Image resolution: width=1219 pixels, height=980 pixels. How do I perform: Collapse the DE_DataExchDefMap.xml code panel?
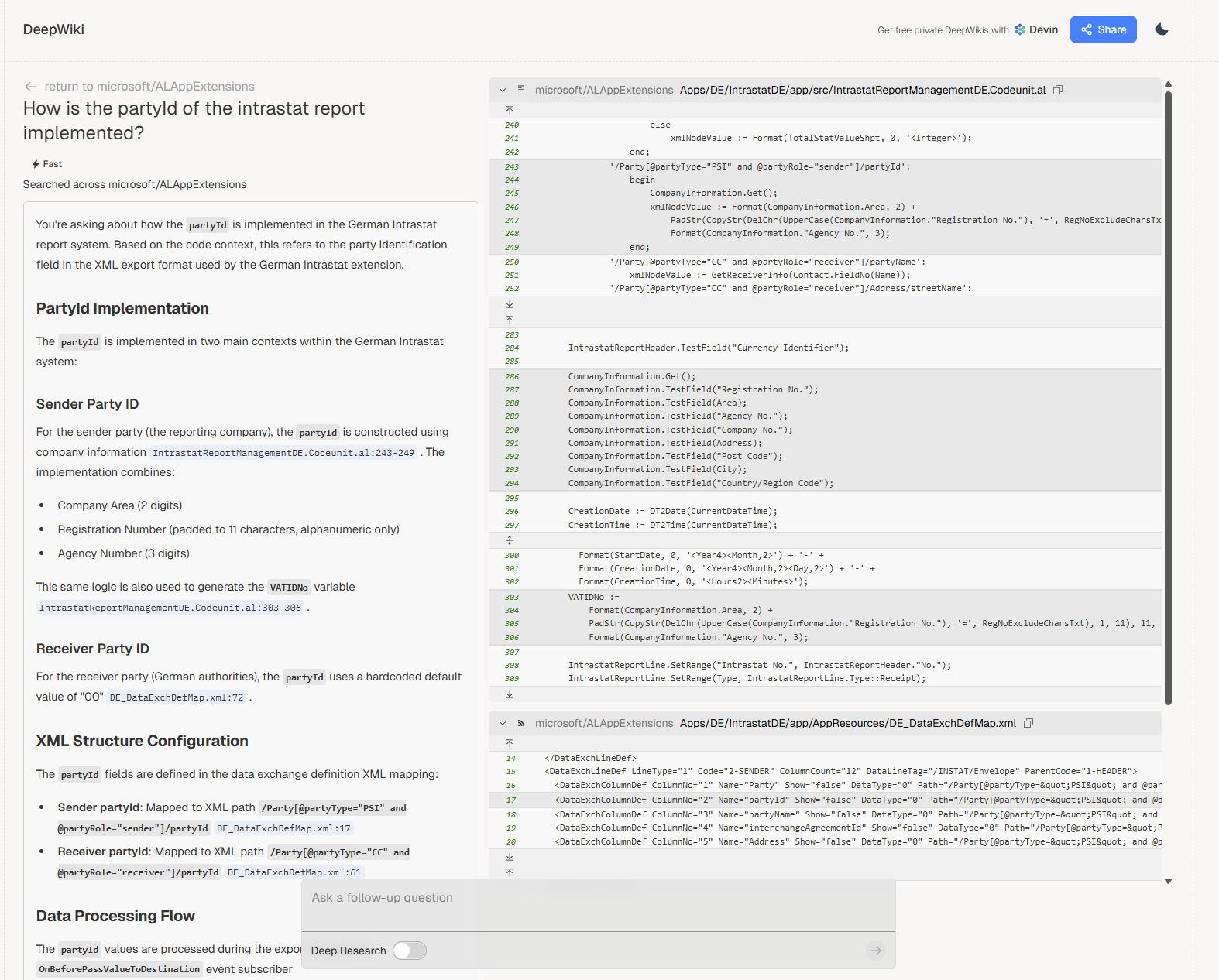503,724
